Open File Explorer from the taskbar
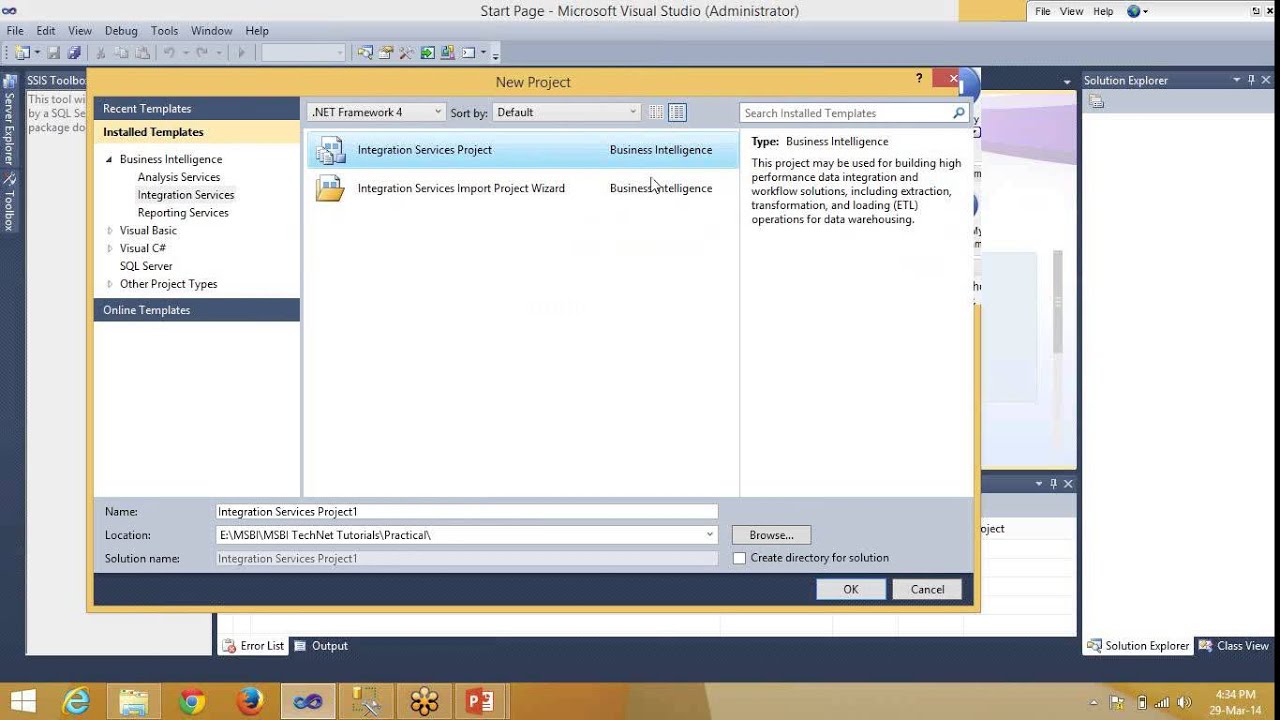The width and height of the screenshot is (1280, 720). (134, 701)
